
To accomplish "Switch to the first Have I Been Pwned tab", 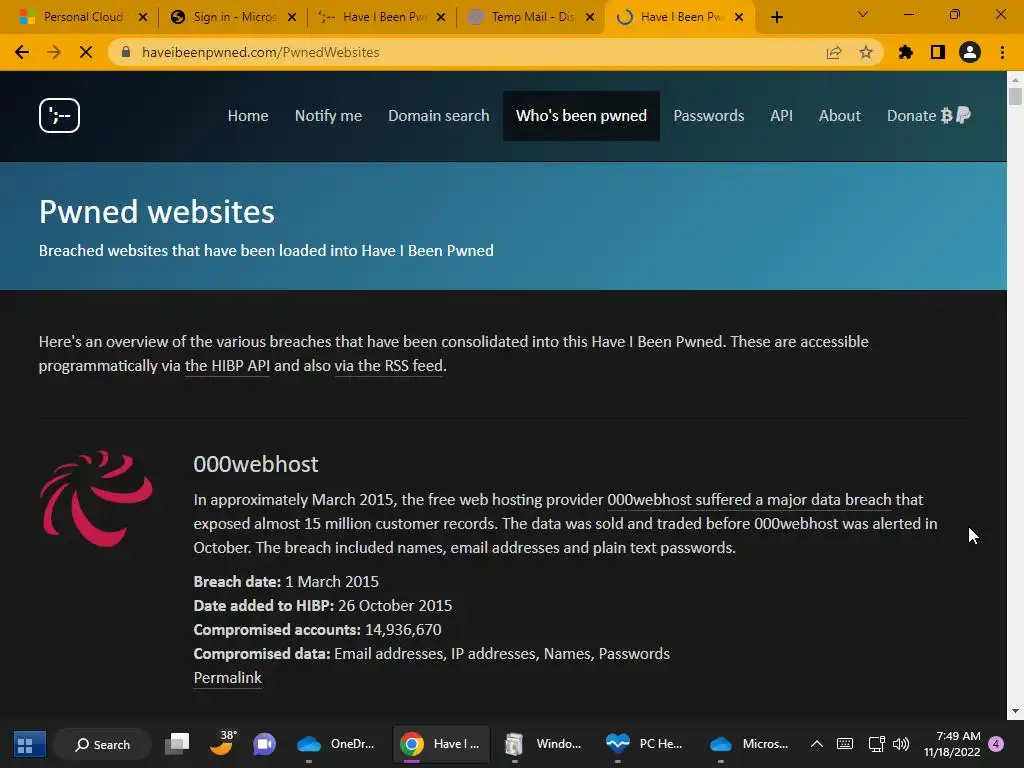I will [383, 17].
